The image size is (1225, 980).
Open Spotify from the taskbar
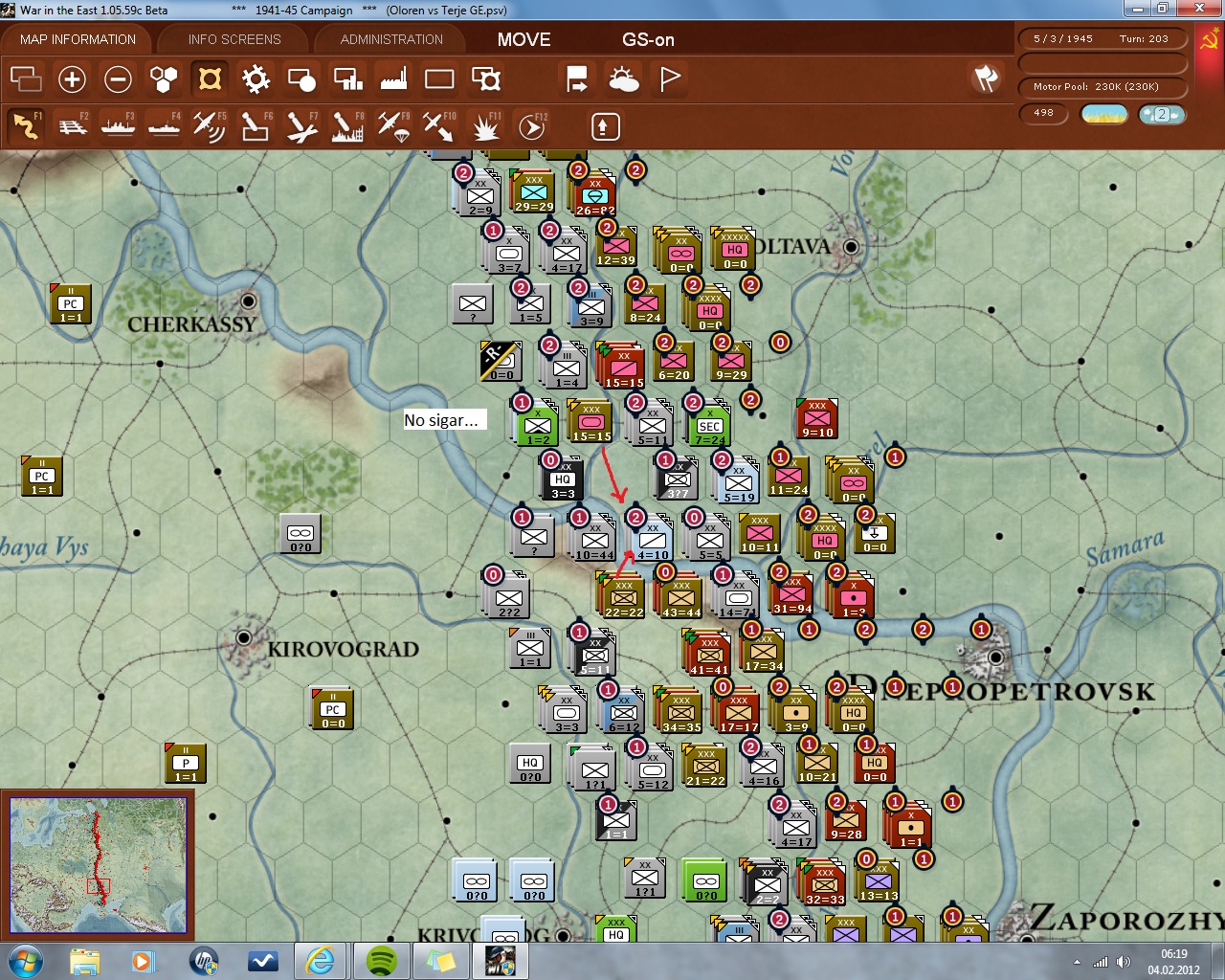coord(382,961)
